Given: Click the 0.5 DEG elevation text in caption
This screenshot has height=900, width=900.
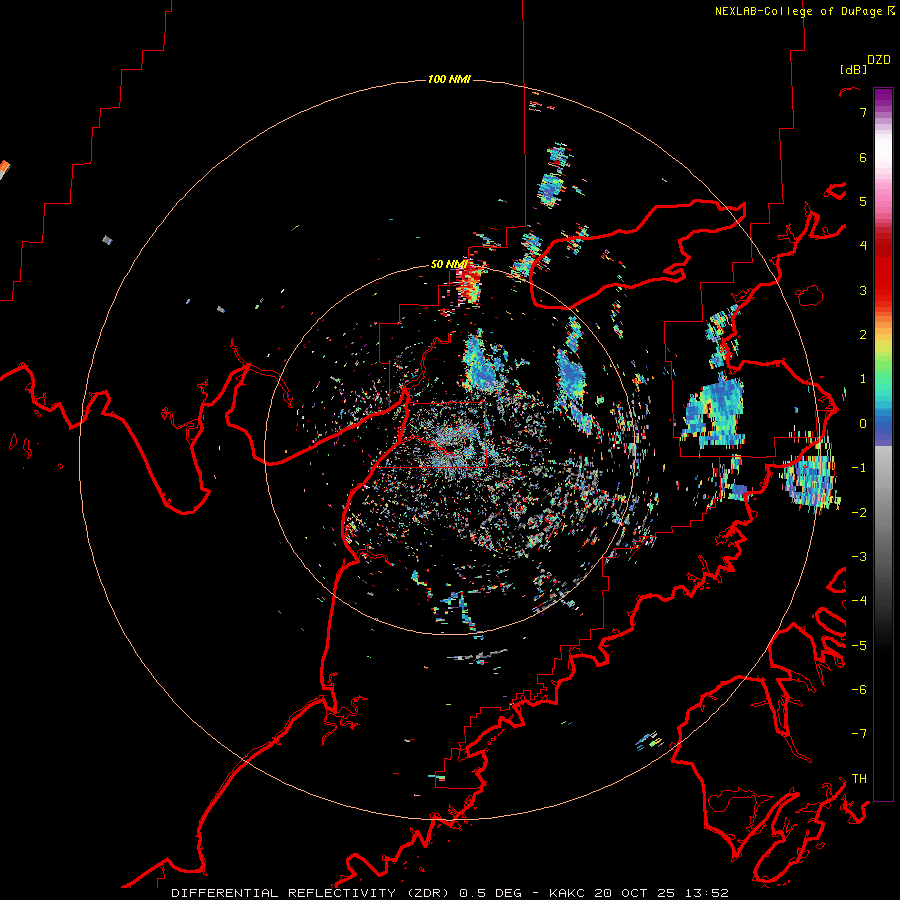Looking at the screenshot, I should (491, 893).
